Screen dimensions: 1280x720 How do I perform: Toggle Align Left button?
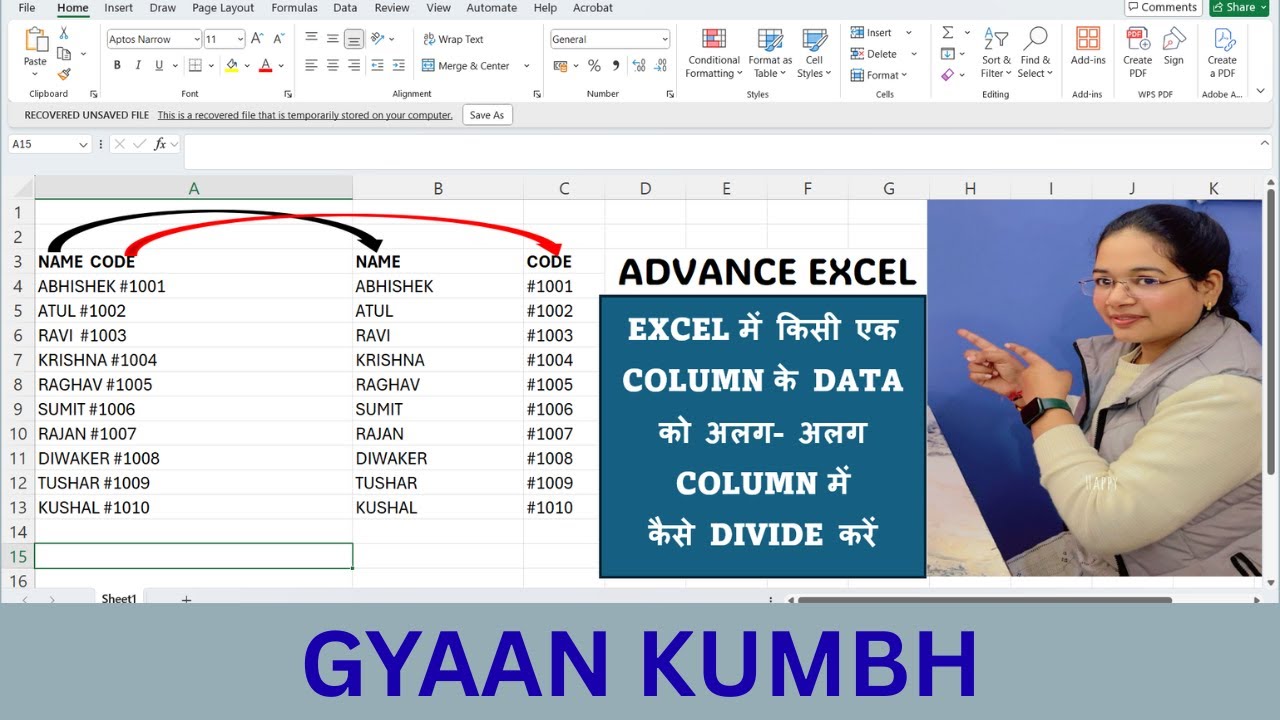(x=311, y=66)
